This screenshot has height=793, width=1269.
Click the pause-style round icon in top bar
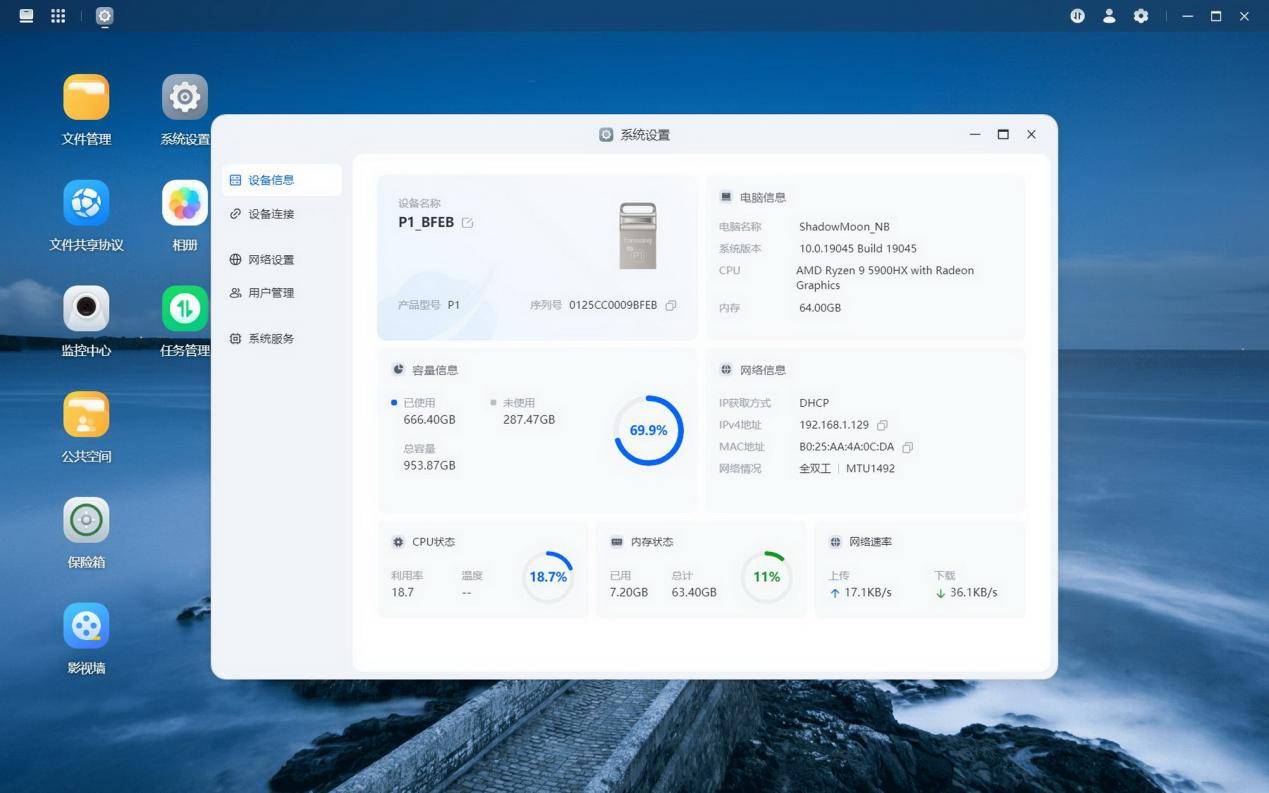click(1077, 16)
